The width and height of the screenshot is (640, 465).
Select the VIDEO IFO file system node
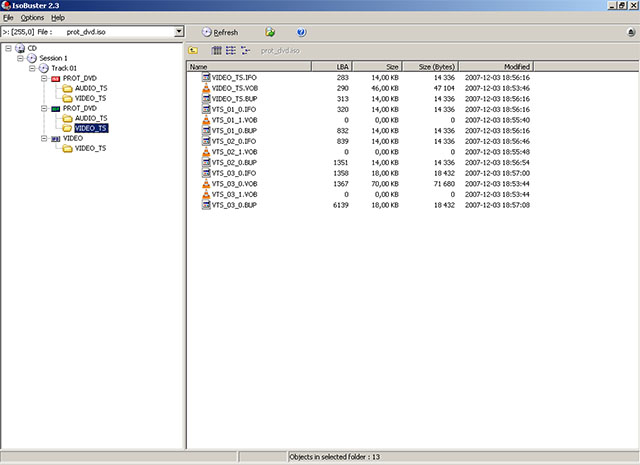coord(73,138)
